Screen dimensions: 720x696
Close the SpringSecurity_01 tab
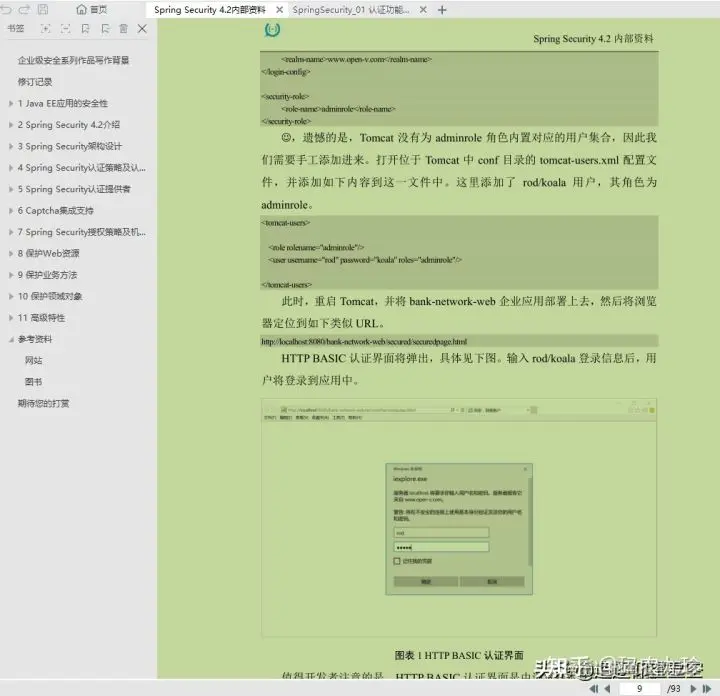423,10
